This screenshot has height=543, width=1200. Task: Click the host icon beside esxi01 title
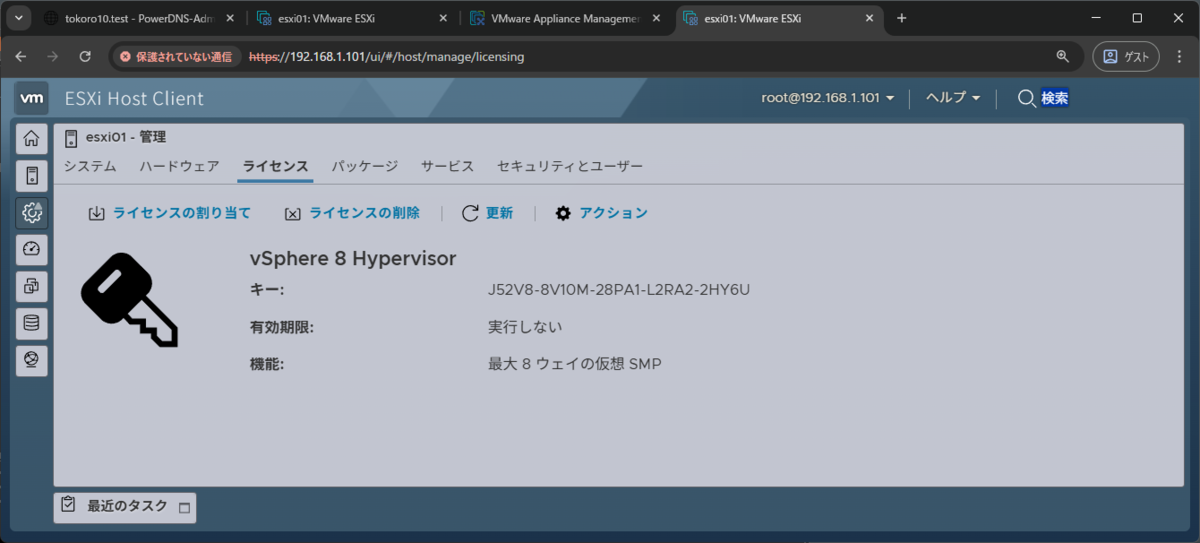[71, 138]
